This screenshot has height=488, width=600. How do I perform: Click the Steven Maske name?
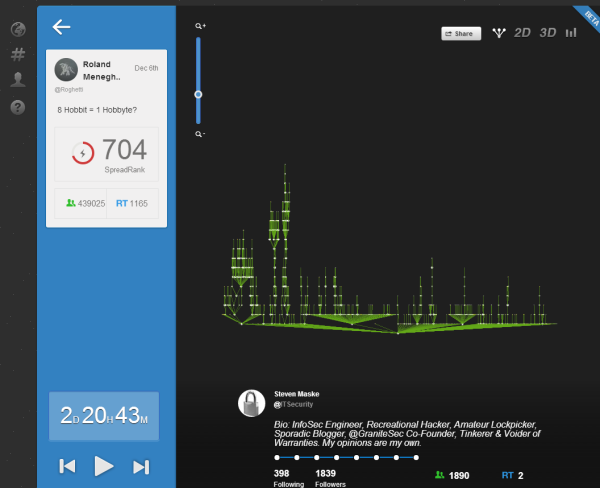pyautogui.click(x=297, y=394)
